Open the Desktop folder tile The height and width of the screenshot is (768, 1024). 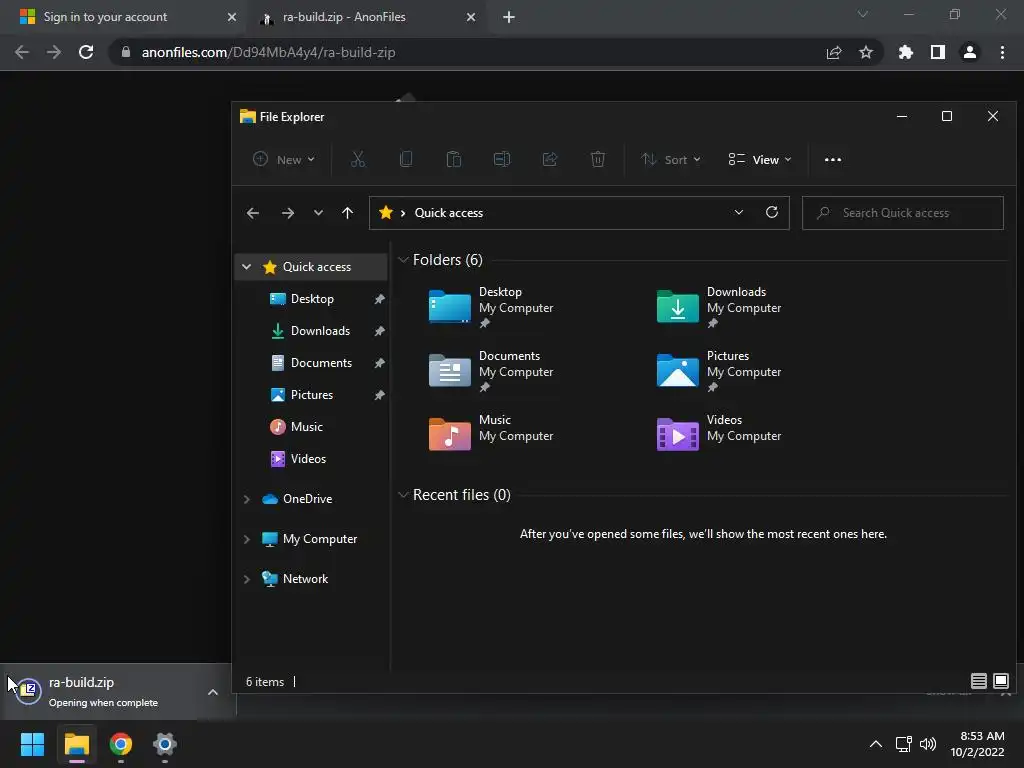(490, 306)
